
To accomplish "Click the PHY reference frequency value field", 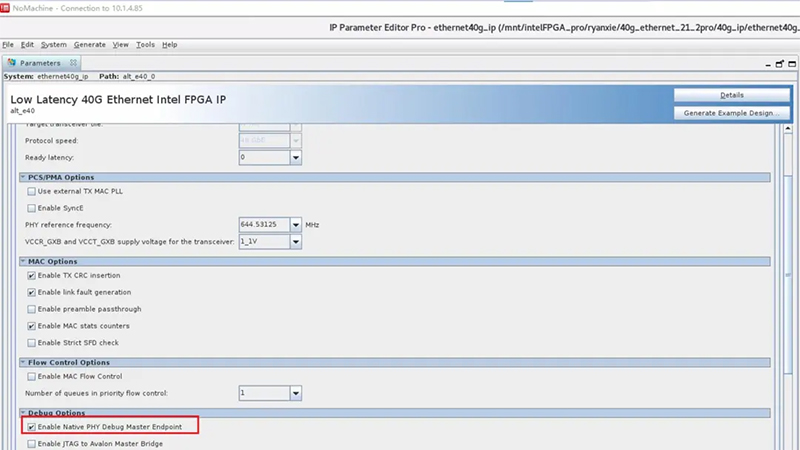I will tap(264, 224).
